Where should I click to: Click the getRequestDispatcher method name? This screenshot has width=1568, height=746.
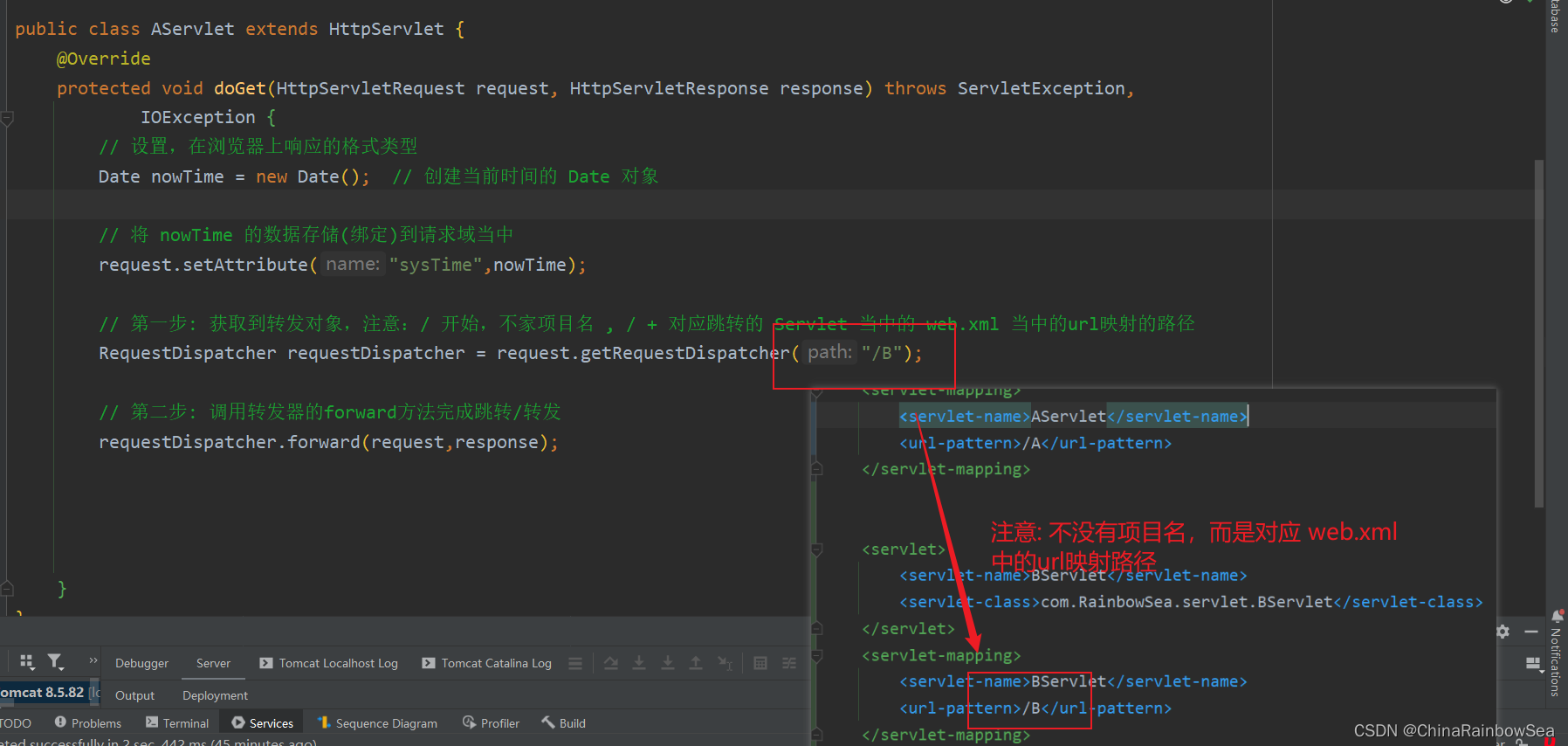click(x=685, y=353)
